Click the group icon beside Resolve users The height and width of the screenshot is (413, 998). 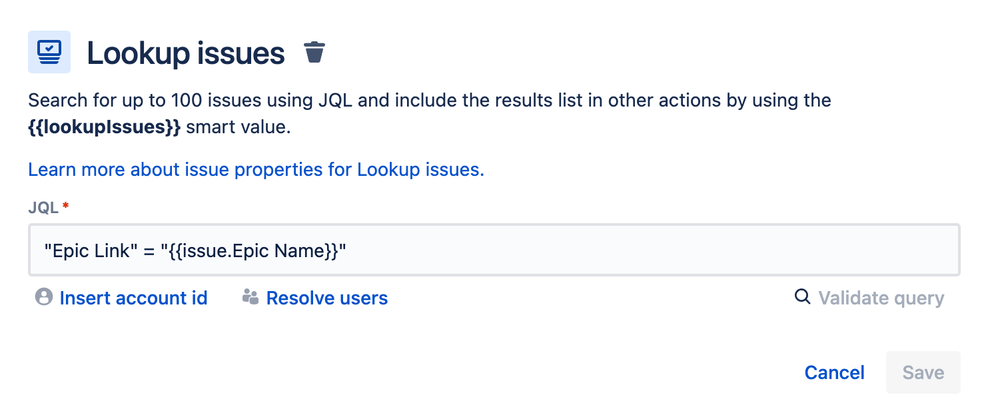pyautogui.click(x=251, y=297)
